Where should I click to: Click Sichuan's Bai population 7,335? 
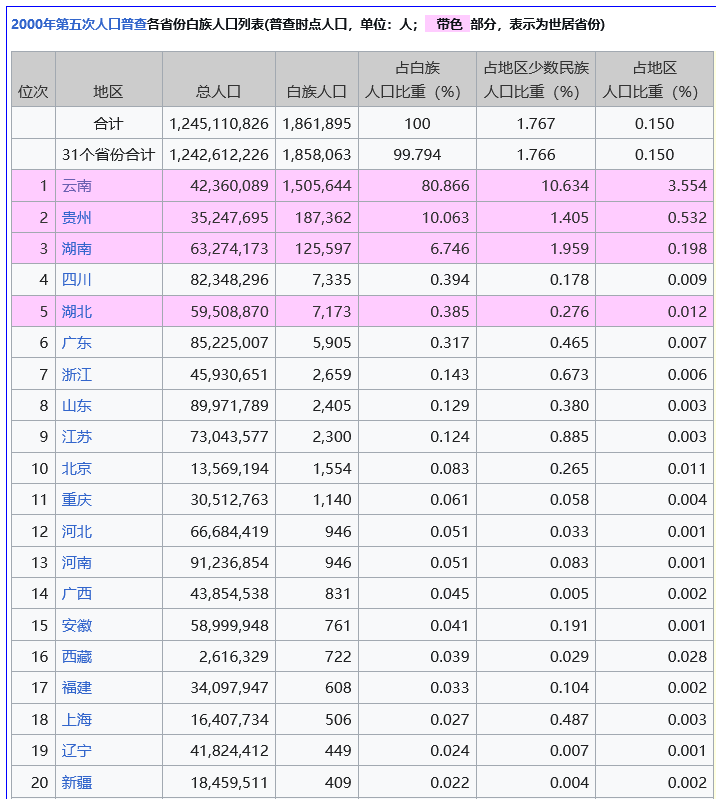tap(332, 280)
